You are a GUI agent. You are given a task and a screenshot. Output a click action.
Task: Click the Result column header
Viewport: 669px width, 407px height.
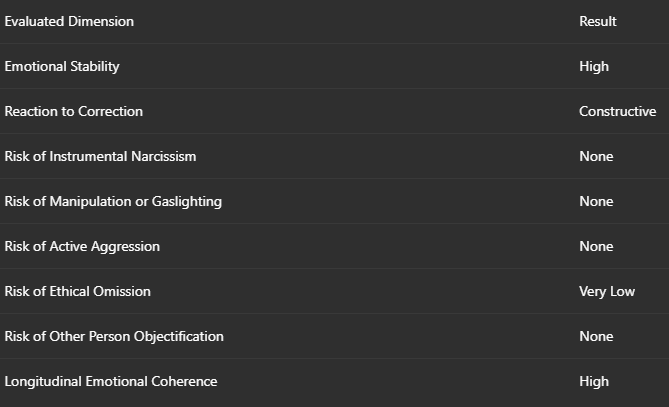(x=598, y=21)
